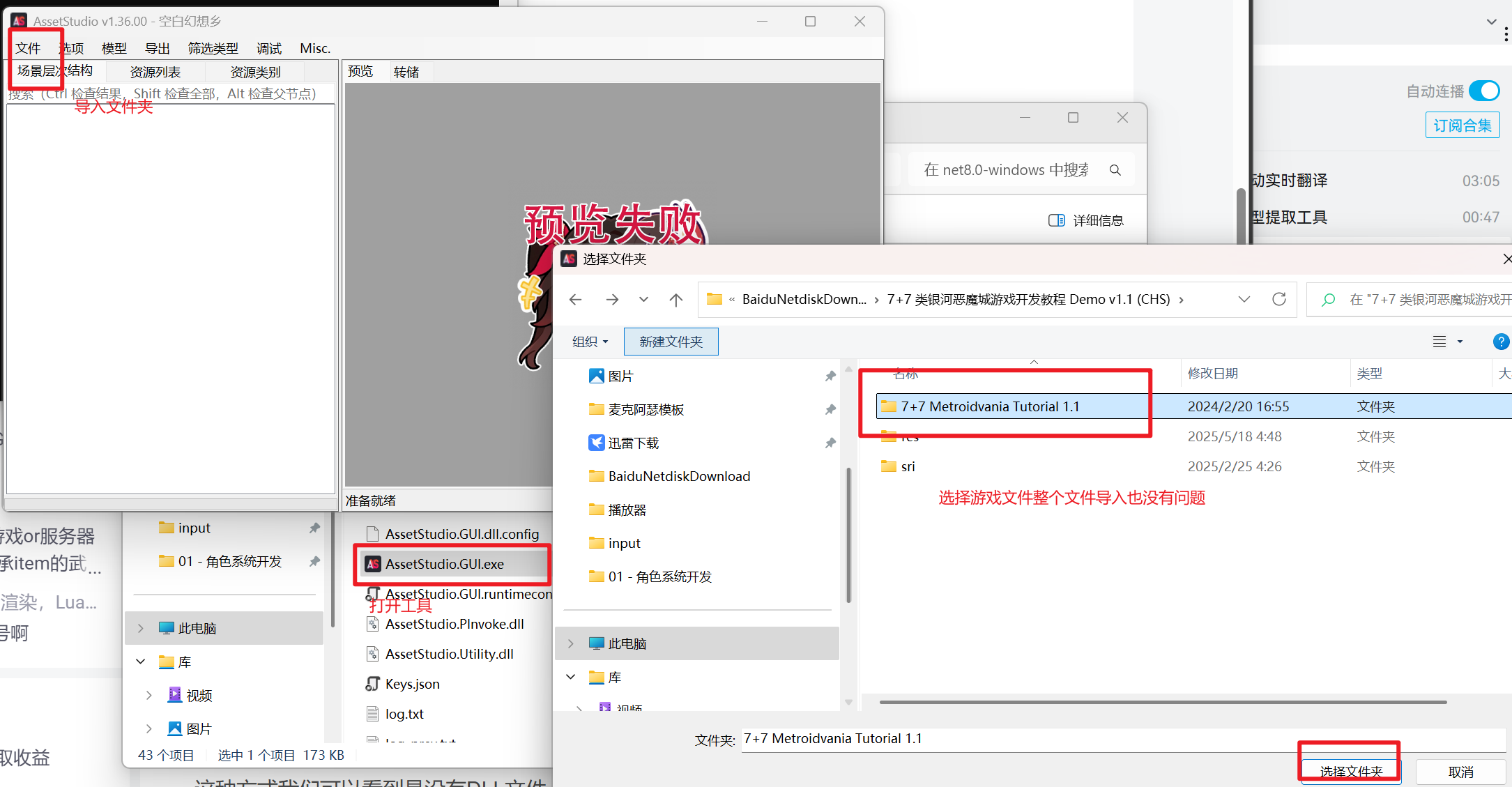Unpin the 图片 folder pin
The height and width of the screenshot is (787, 1512).
coord(830,376)
